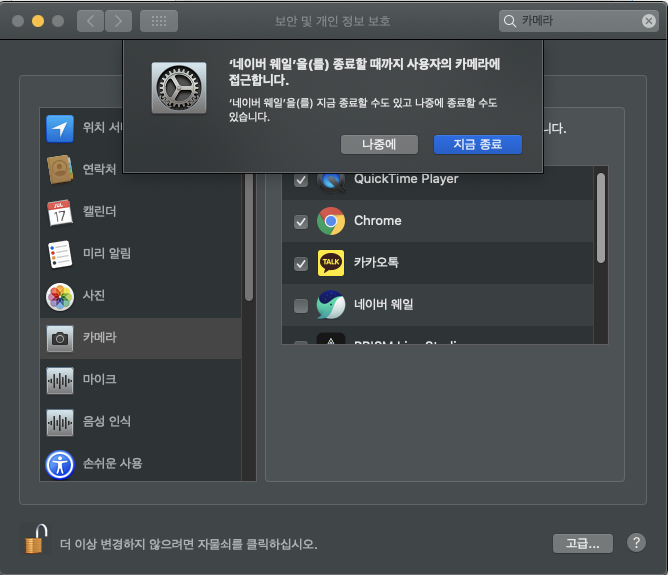Click the 카메라 search field
Screen dimensions: 668x575
coord(578,21)
